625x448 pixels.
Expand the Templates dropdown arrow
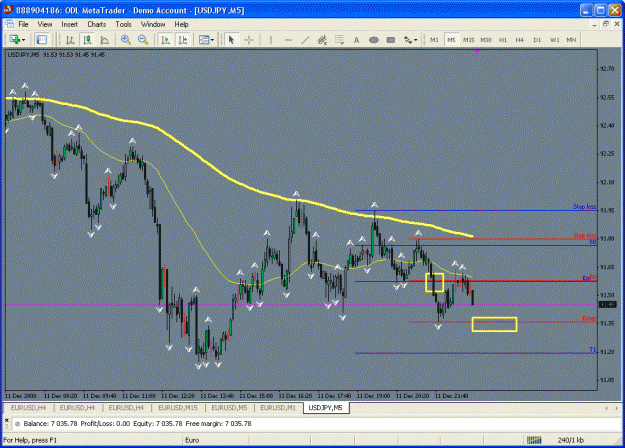point(212,40)
